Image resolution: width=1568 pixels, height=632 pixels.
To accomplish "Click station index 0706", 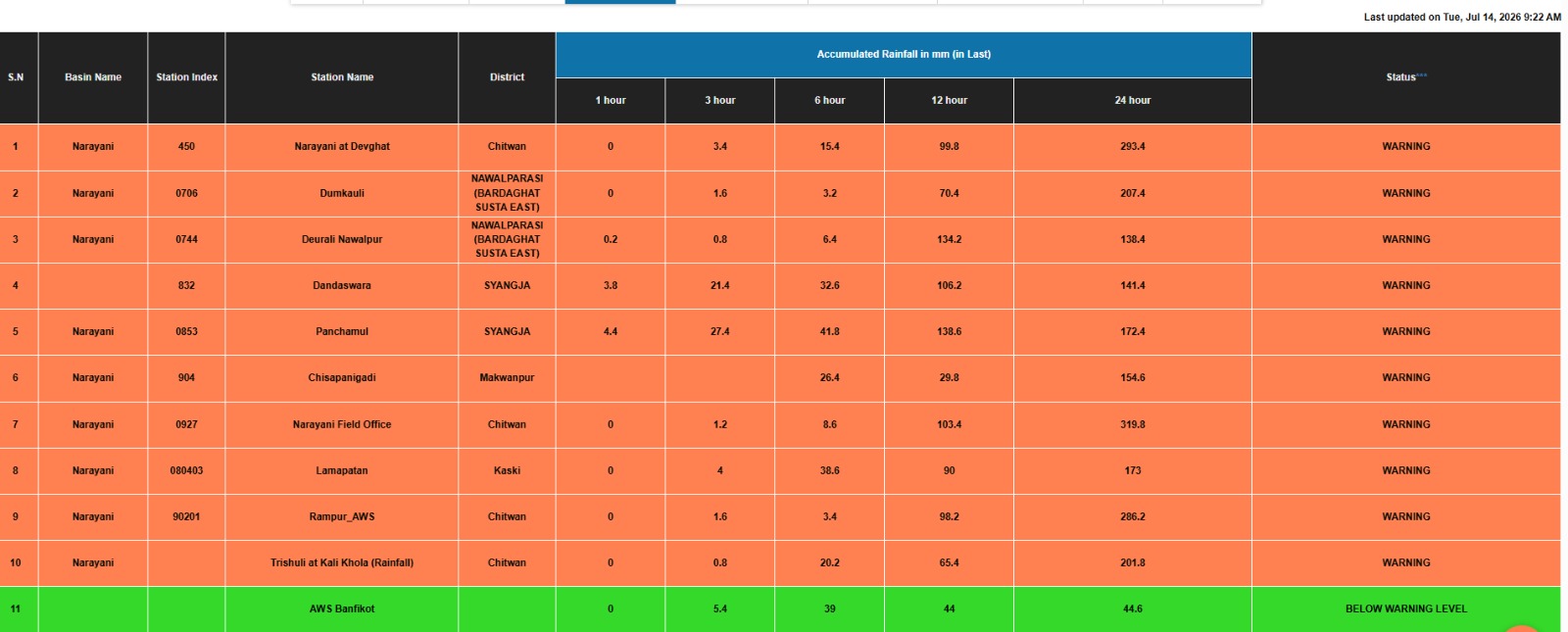I will coord(186,194).
